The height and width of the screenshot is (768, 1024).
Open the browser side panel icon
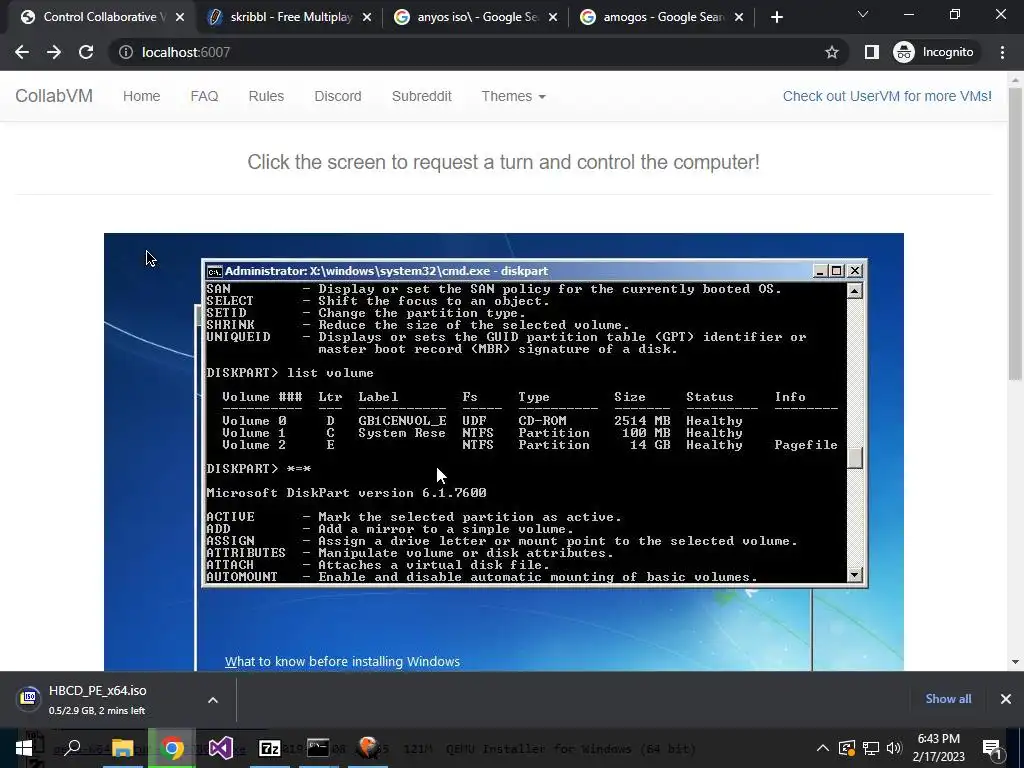tap(871, 52)
